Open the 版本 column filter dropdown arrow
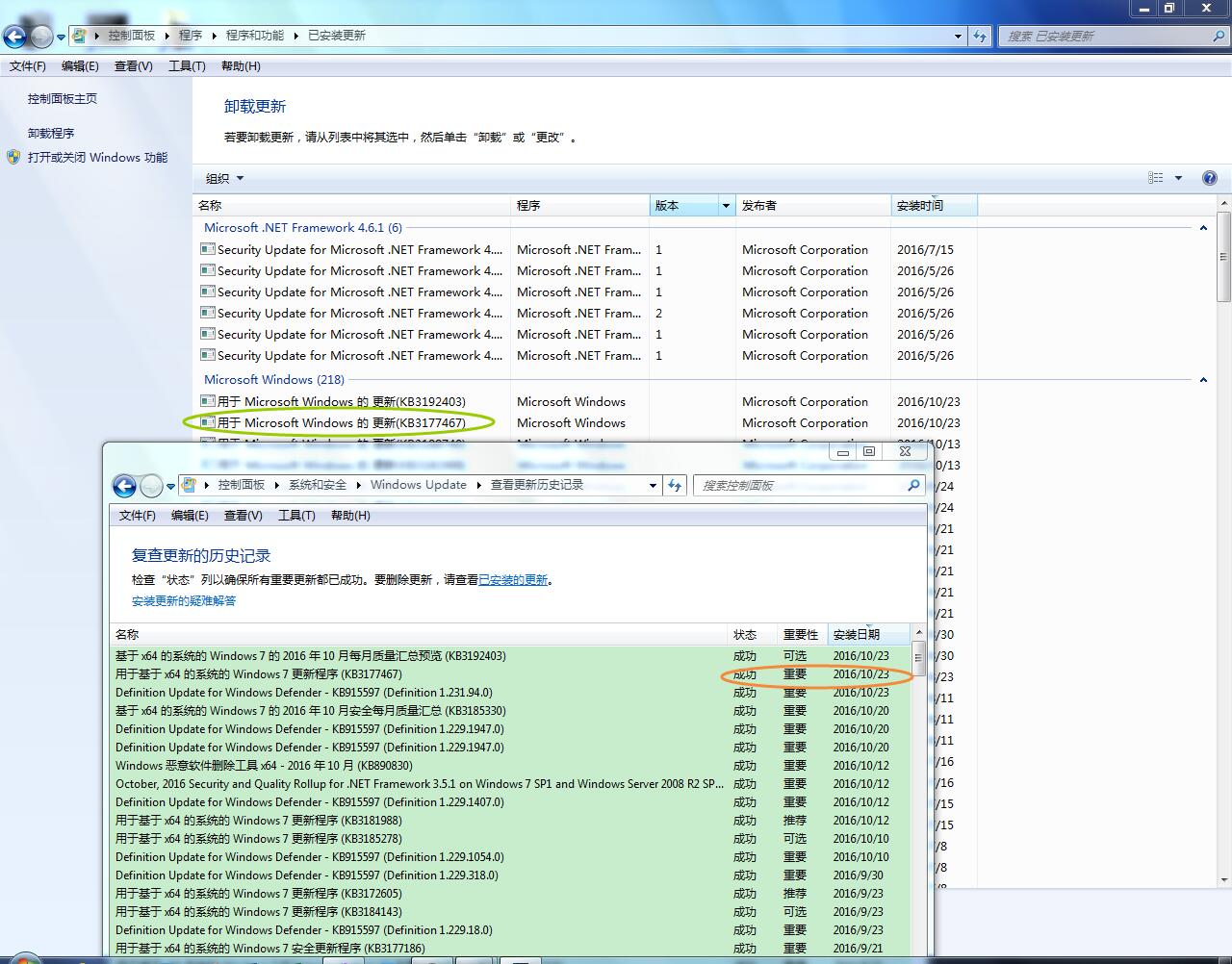1232x964 pixels. pyautogui.click(x=726, y=206)
